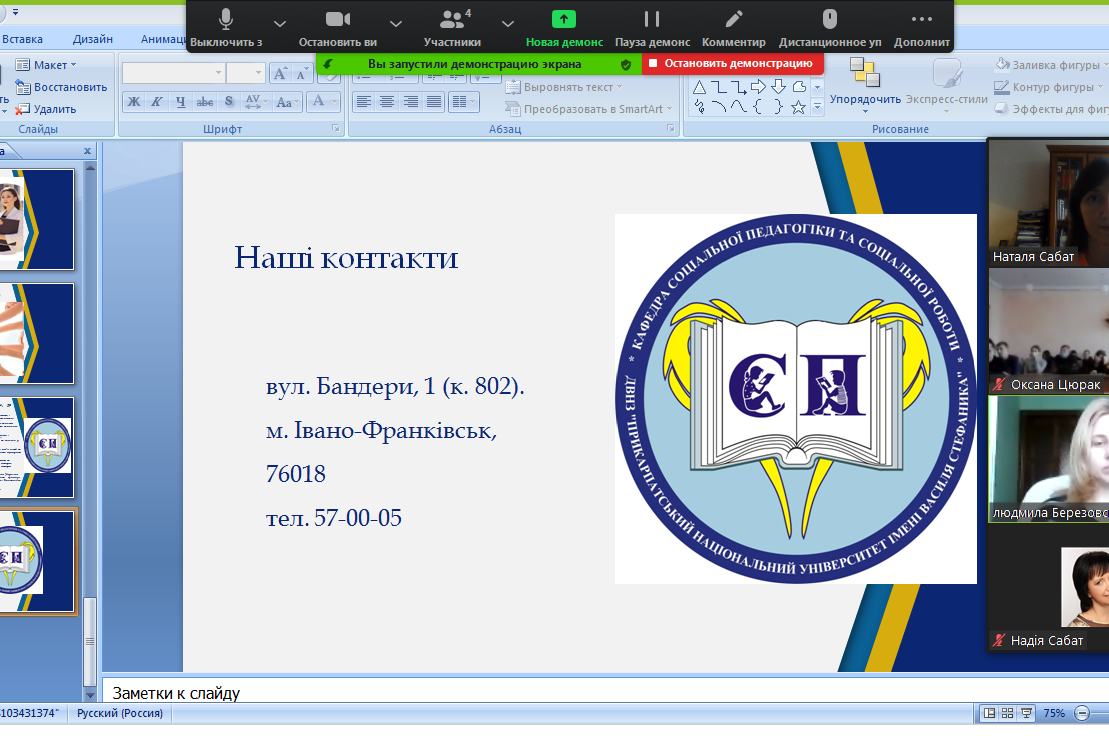The image size is (1109, 736).
Task: Toggle bold Ж formatting
Action: click(x=134, y=102)
